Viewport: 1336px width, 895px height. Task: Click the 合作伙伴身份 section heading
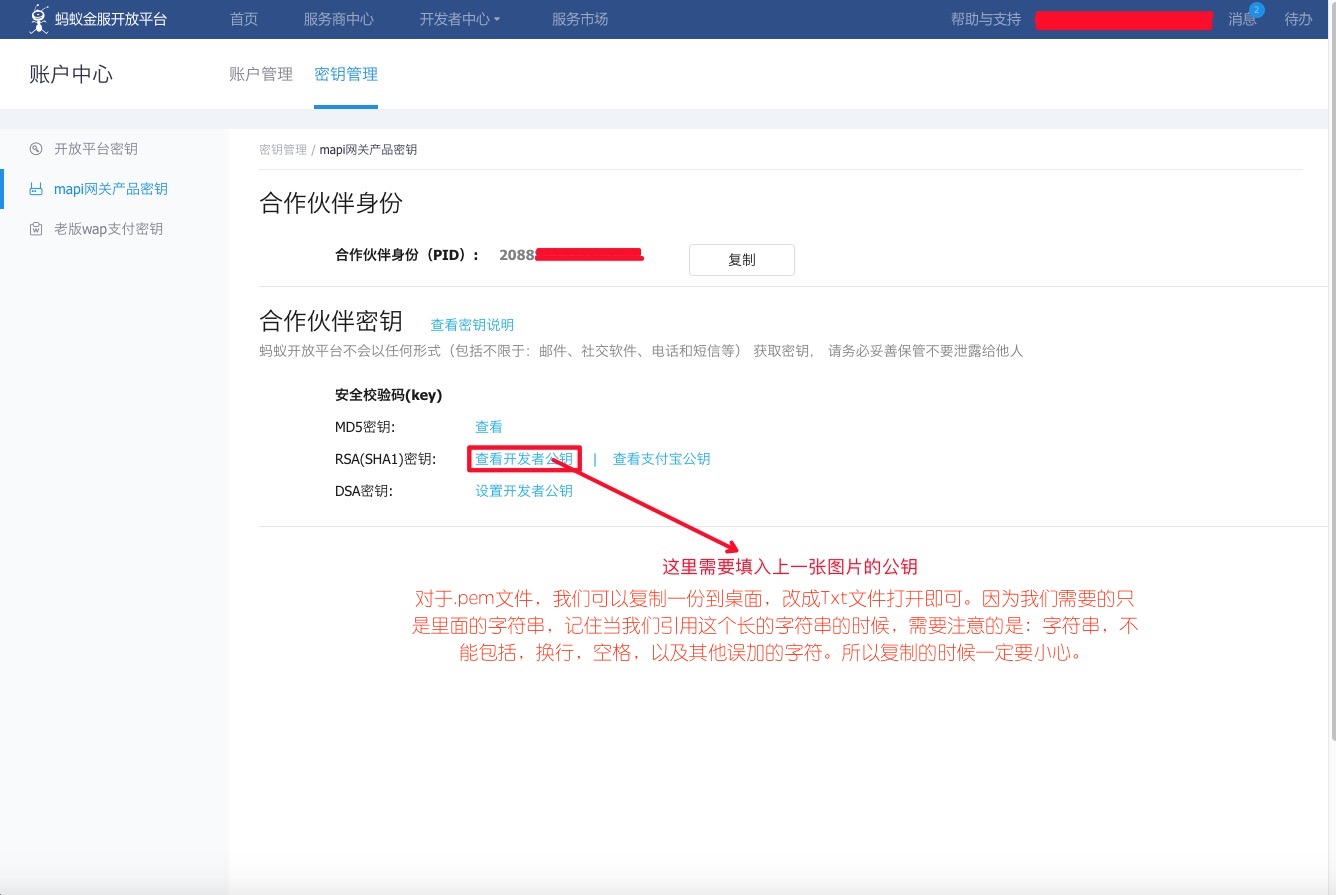[331, 203]
